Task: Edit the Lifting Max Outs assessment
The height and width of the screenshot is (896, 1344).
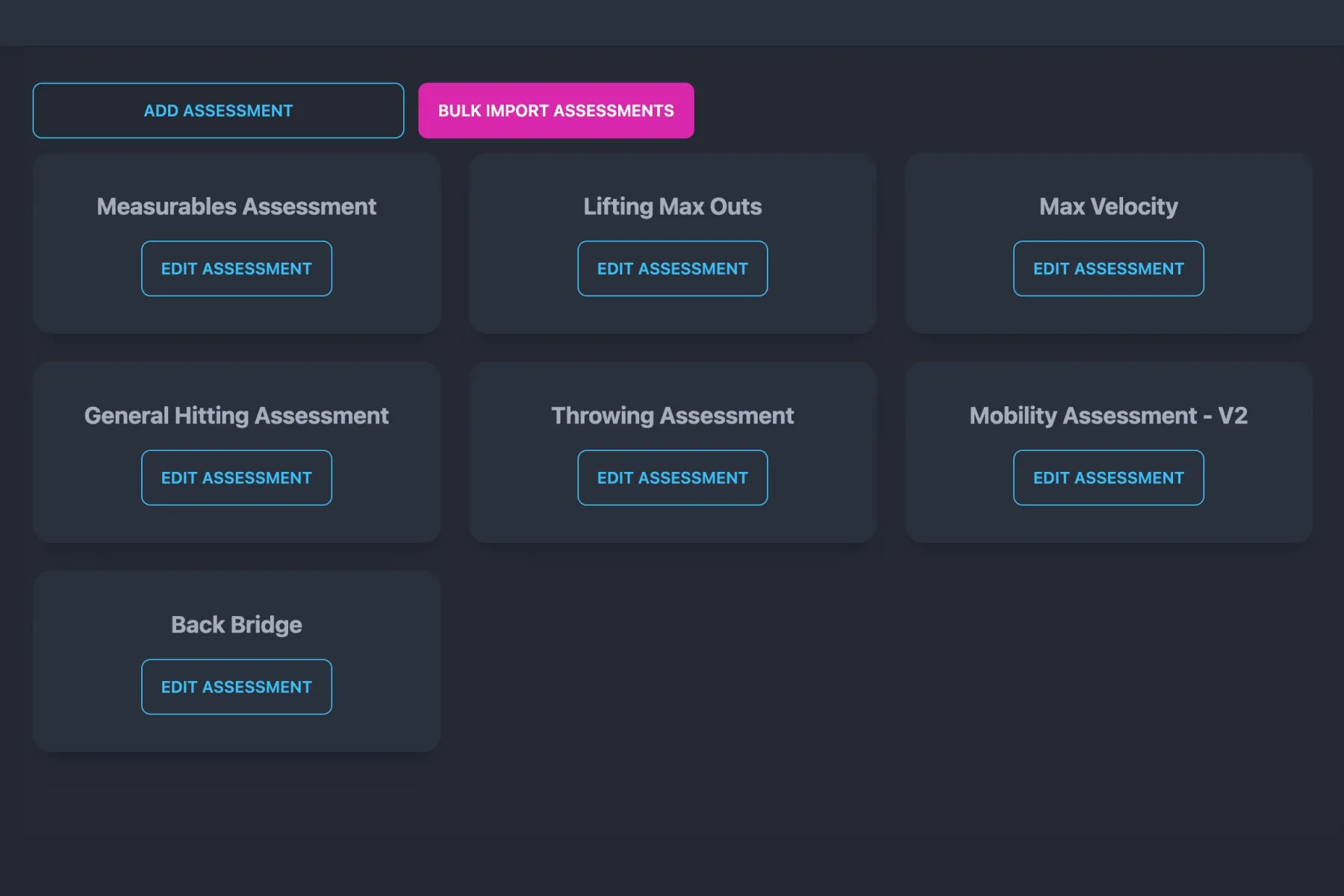Action: pos(672,269)
